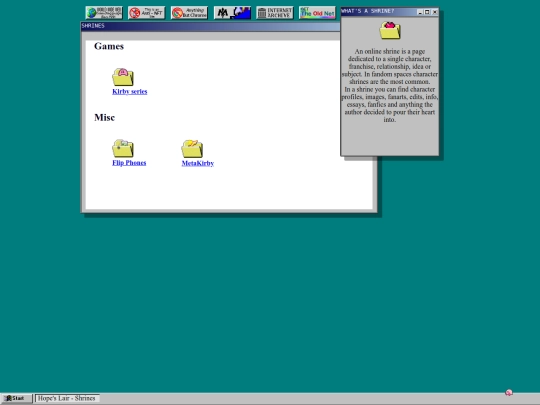
Task: Click the SHRINES window title bar
Action: click(x=210, y=26)
